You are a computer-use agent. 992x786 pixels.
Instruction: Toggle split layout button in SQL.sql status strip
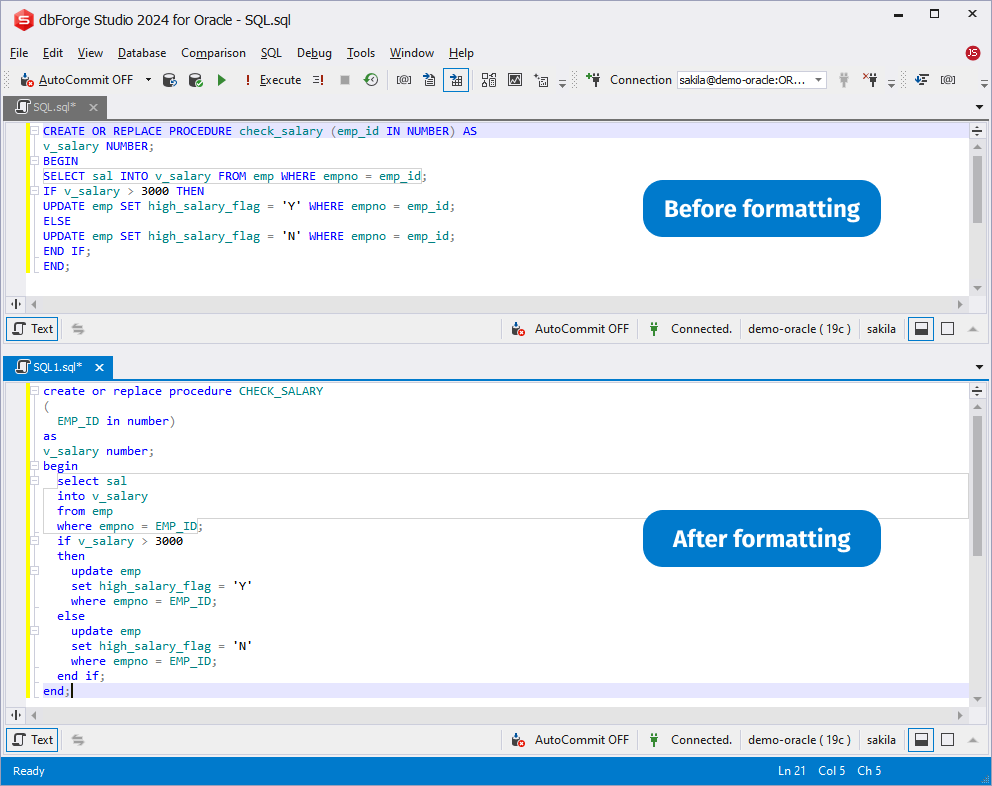(x=921, y=329)
